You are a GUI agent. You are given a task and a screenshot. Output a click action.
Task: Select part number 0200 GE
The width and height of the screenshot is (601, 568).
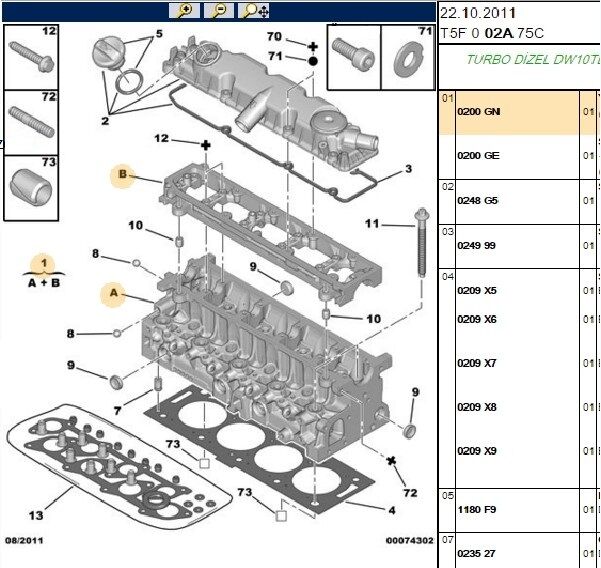click(x=477, y=157)
